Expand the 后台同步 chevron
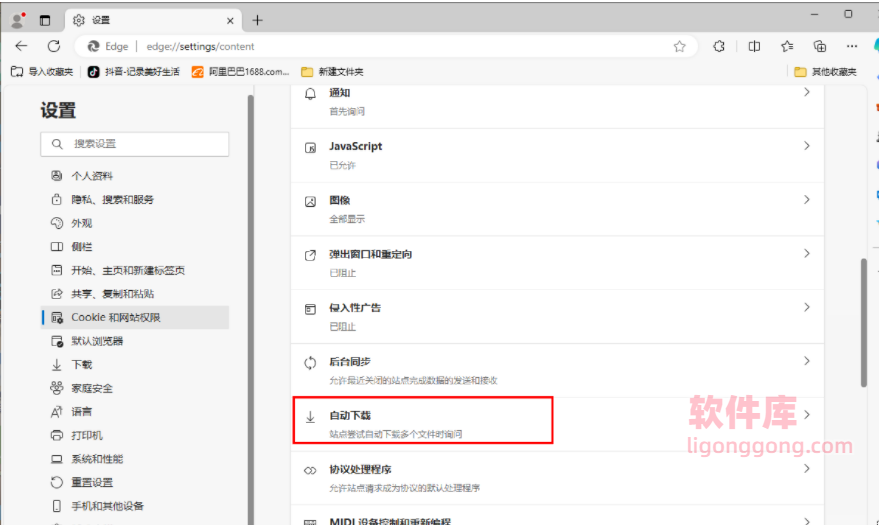The width and height of the screenshot is (879, 525). pos(807,361)
